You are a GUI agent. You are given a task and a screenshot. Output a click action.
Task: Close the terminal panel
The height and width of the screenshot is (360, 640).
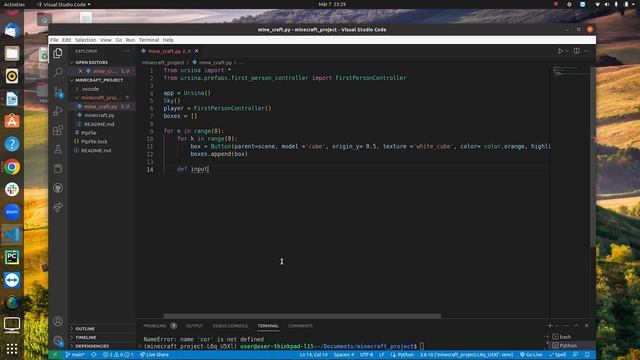pos(587,326)
